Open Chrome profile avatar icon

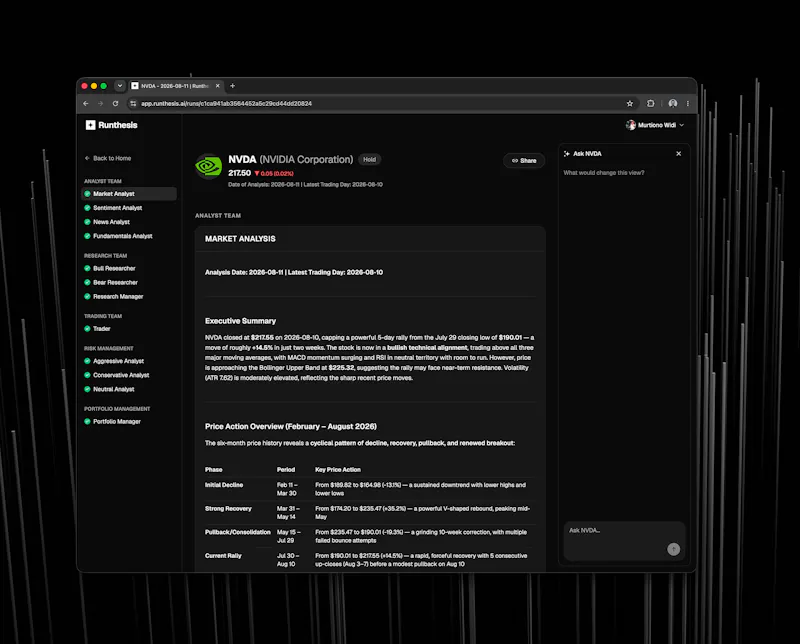coord(673,104)
